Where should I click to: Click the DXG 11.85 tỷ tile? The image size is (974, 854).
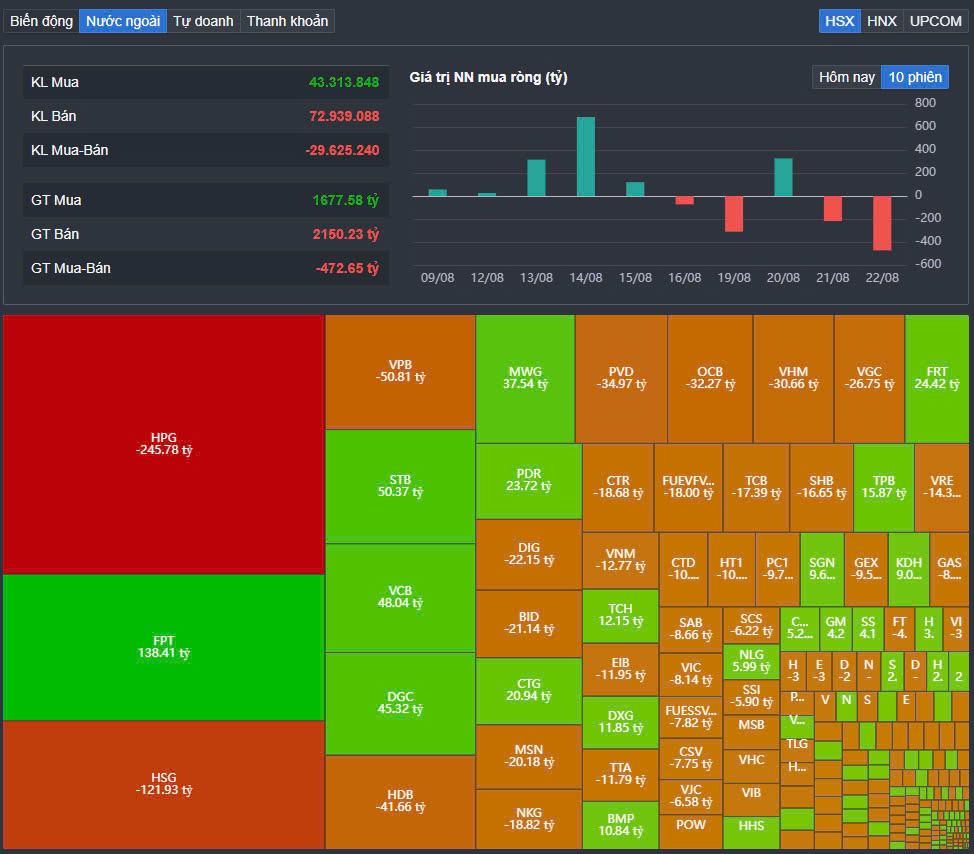click(621, 722)
